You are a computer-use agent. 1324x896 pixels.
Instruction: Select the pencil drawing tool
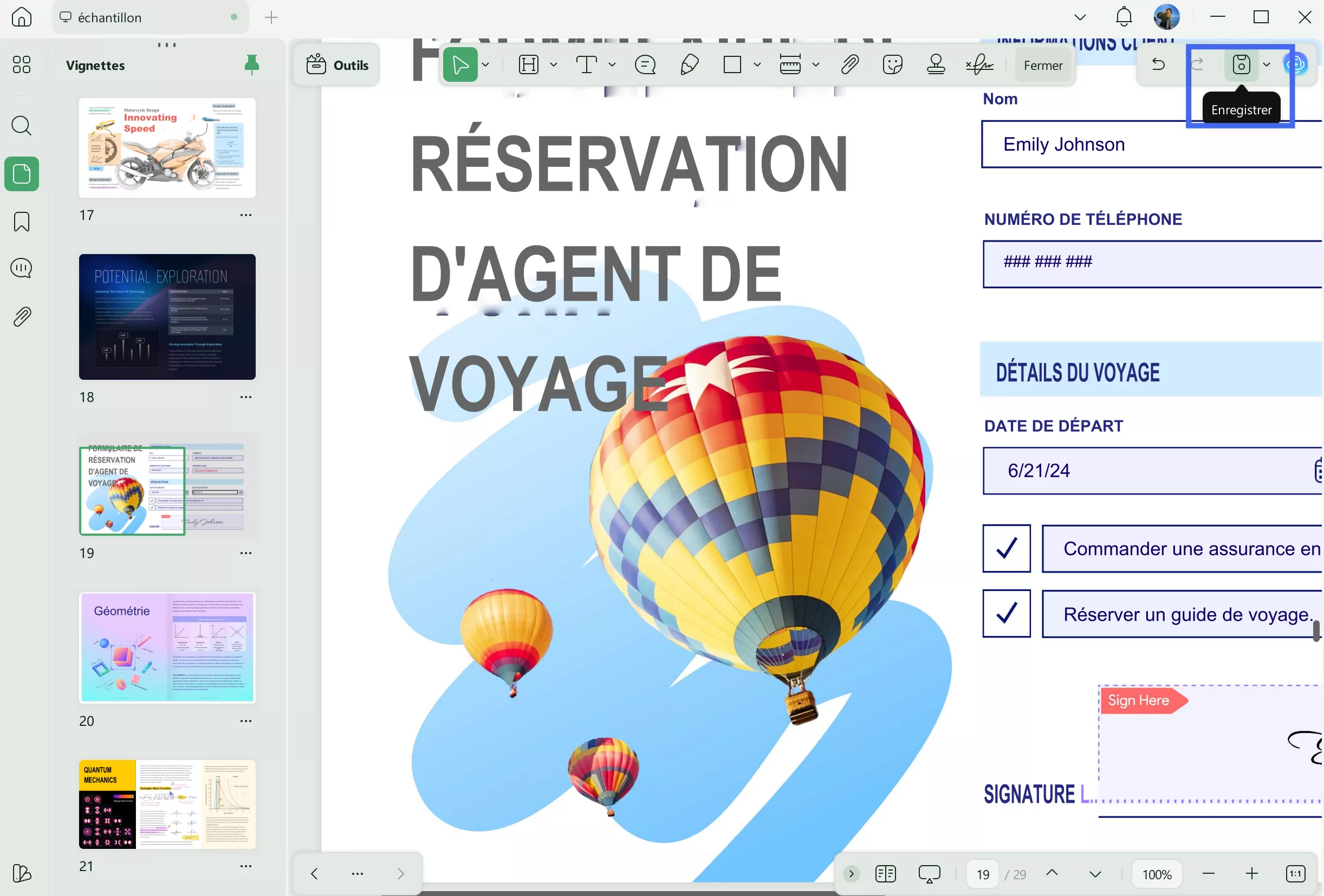click(x=689, y=64)
